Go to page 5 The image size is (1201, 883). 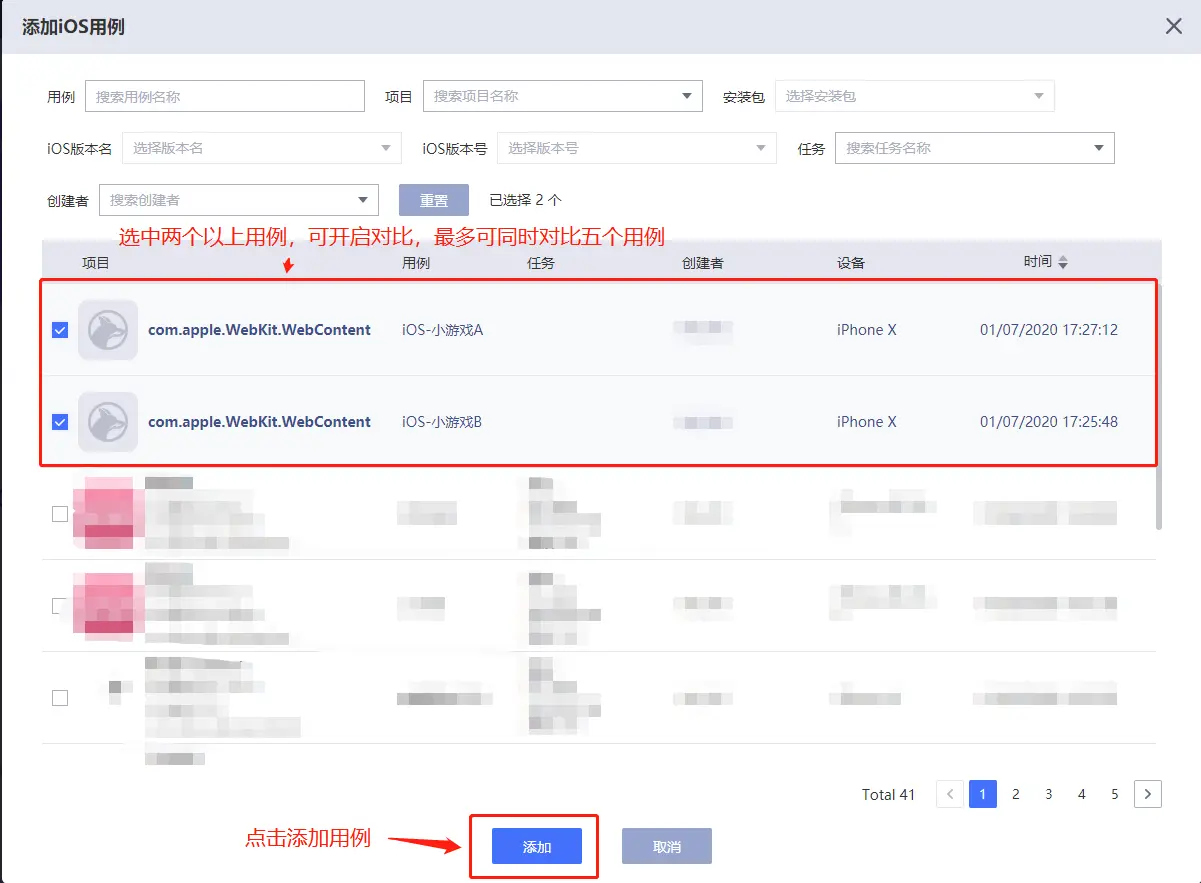(1115, 794)
